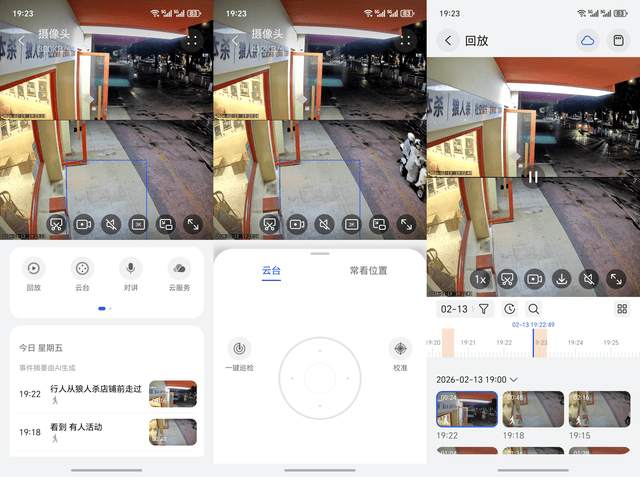640x477 pixels.
Task: Switch to the 常看位置 tab
Action: click(x=369, y=271)
